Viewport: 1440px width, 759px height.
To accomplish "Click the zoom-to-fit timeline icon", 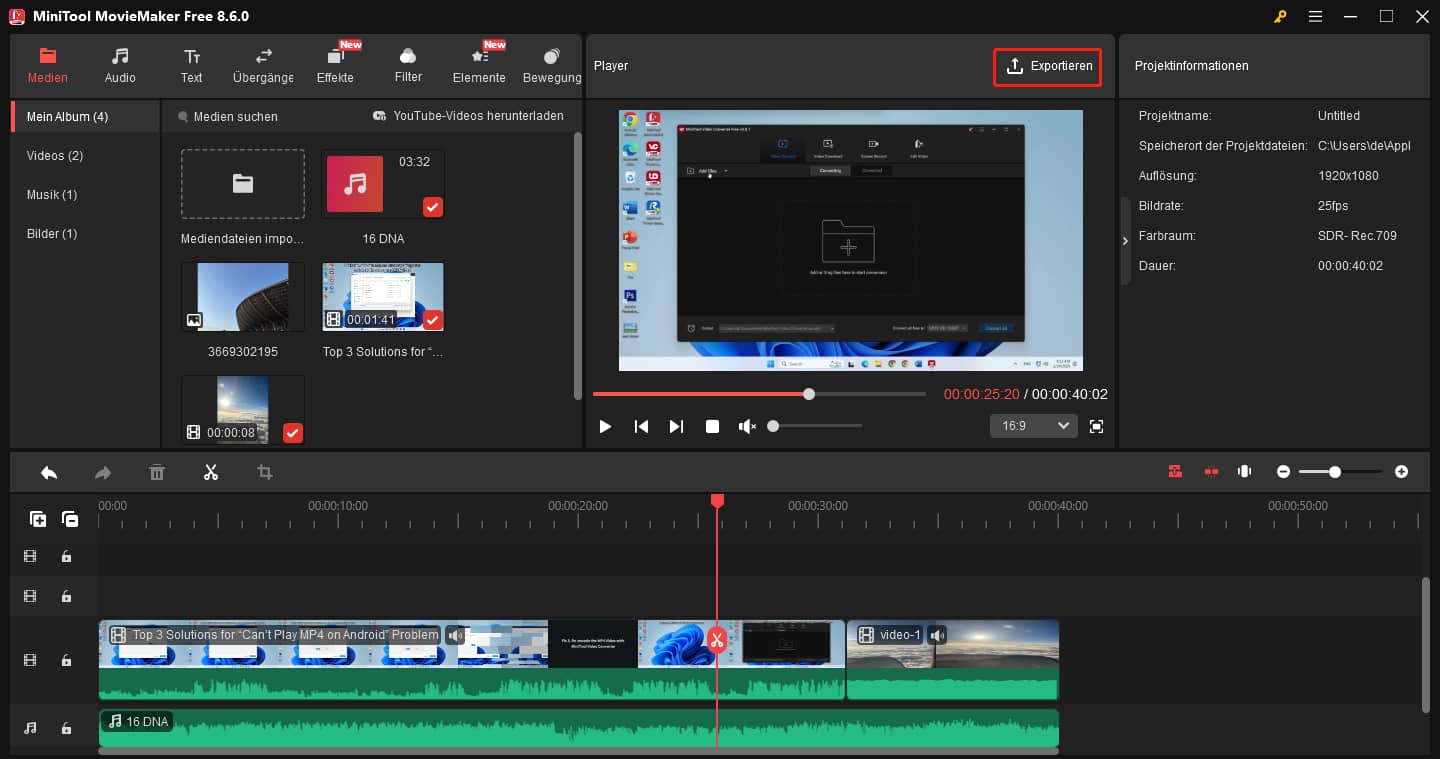I will (1244, 471).
